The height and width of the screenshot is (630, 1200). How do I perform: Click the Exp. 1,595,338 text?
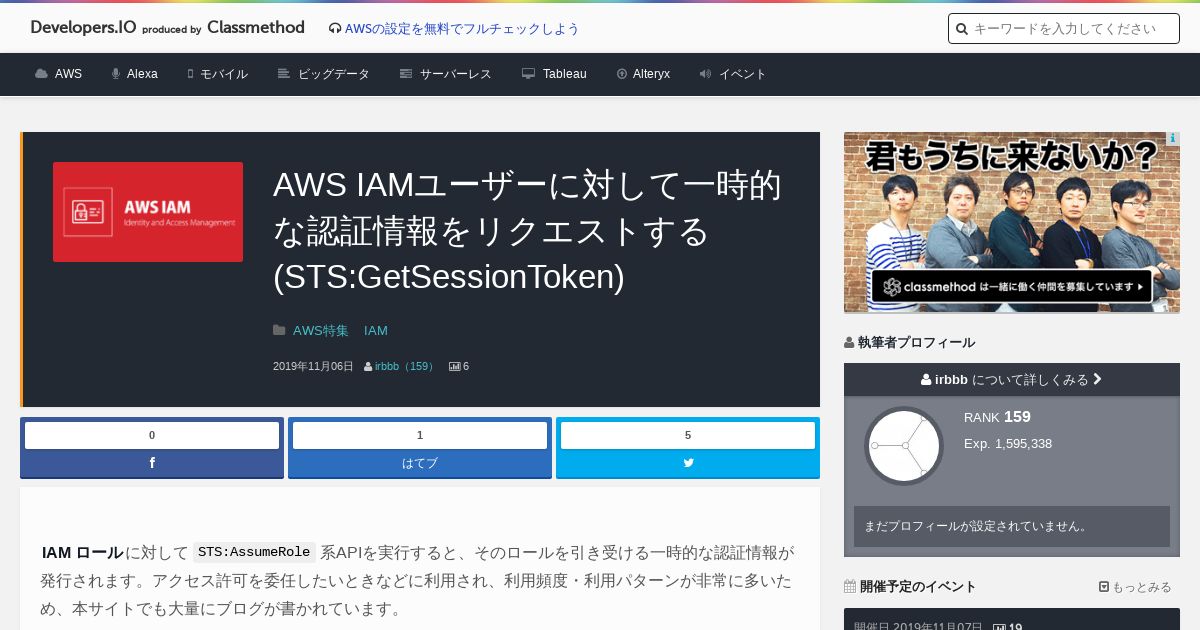pos(1008,443)
